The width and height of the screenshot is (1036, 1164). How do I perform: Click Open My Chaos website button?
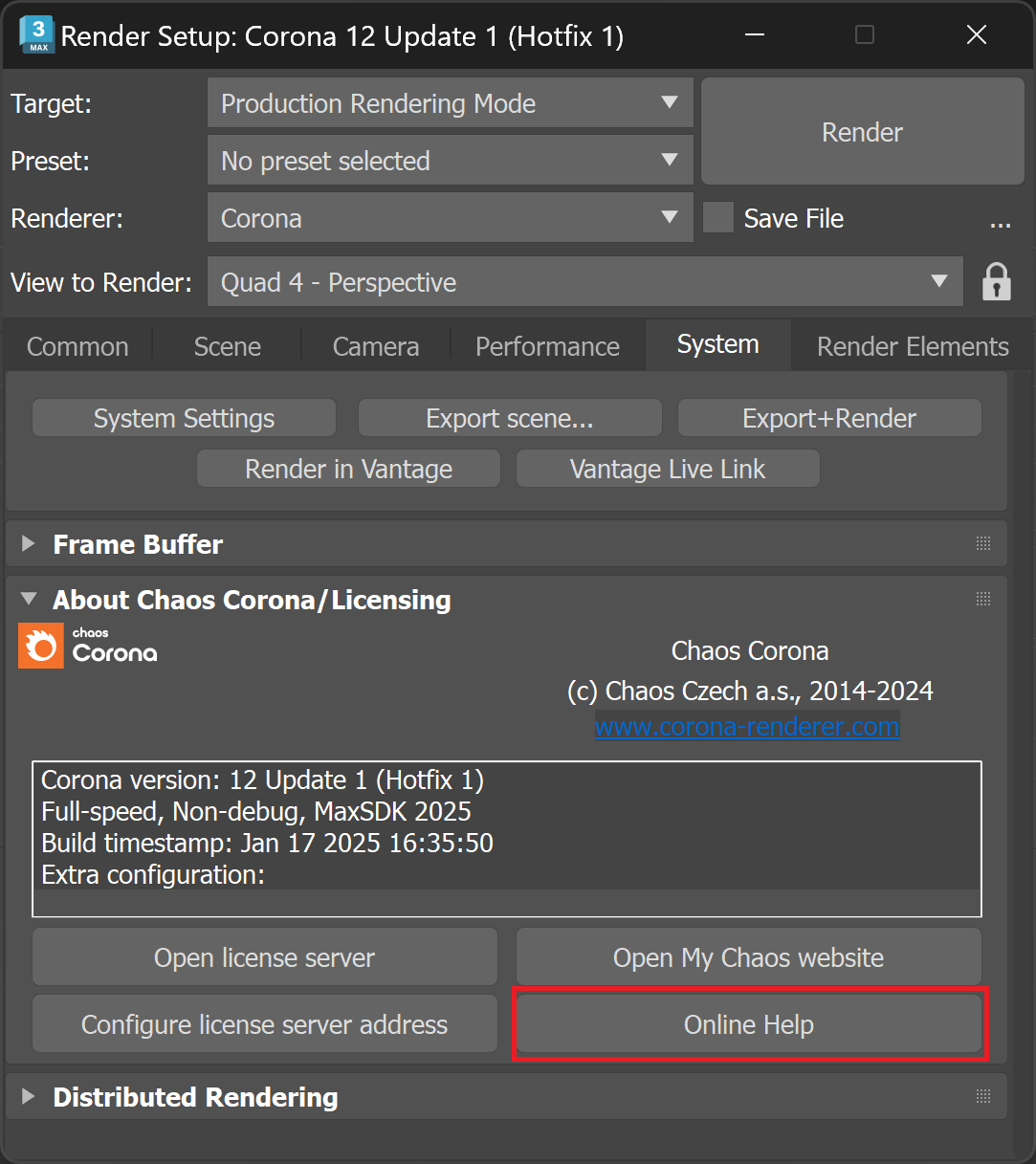[x=749, y=957]
